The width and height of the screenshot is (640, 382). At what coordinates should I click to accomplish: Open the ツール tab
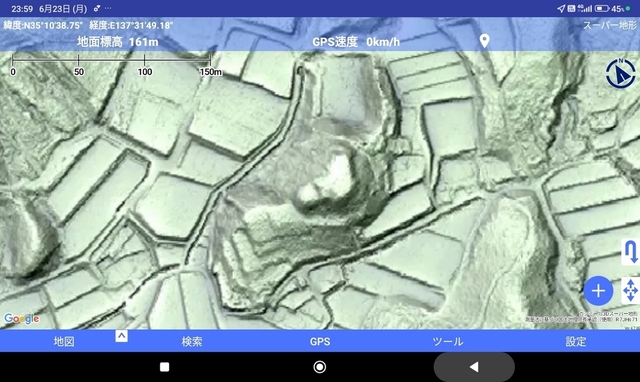pos(448,341)
